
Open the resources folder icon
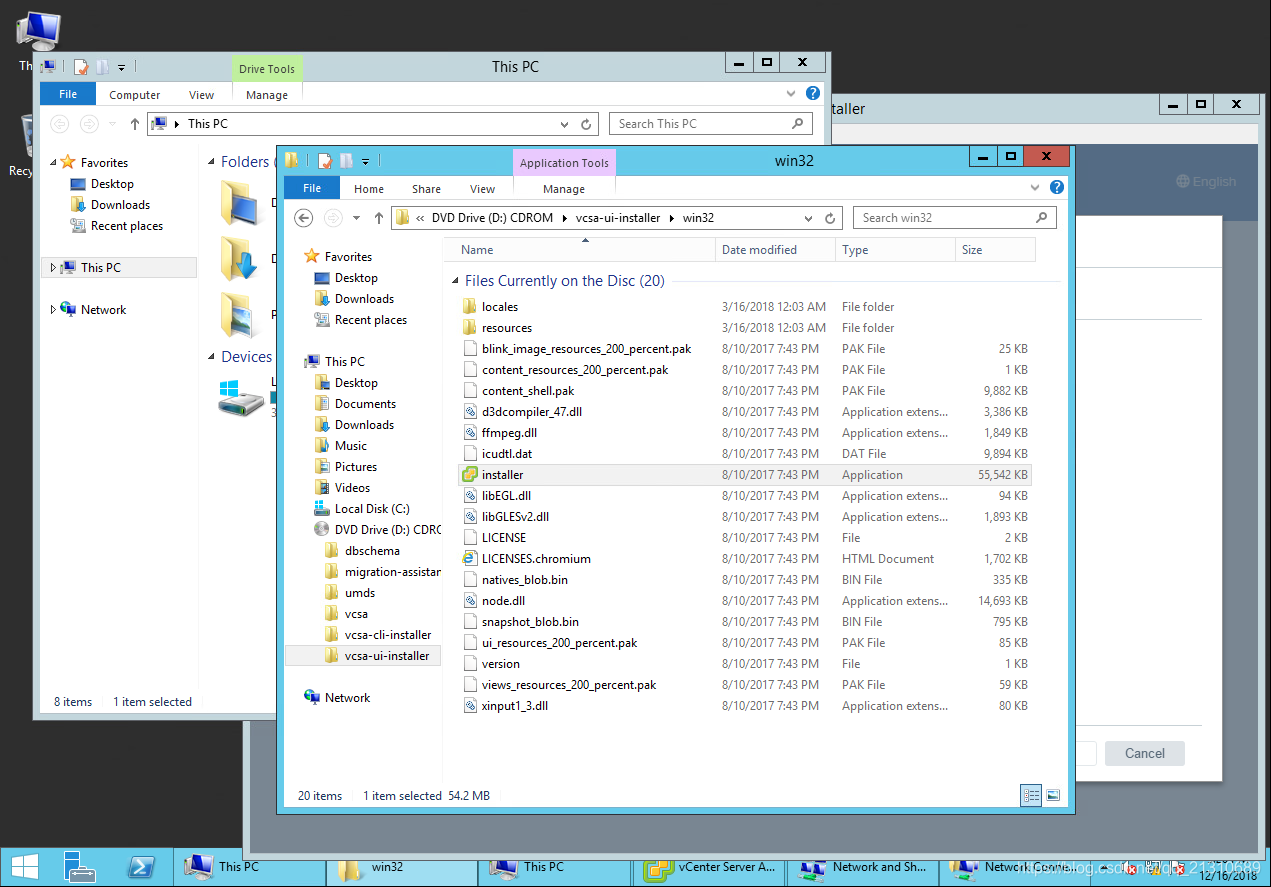point(470,328)
